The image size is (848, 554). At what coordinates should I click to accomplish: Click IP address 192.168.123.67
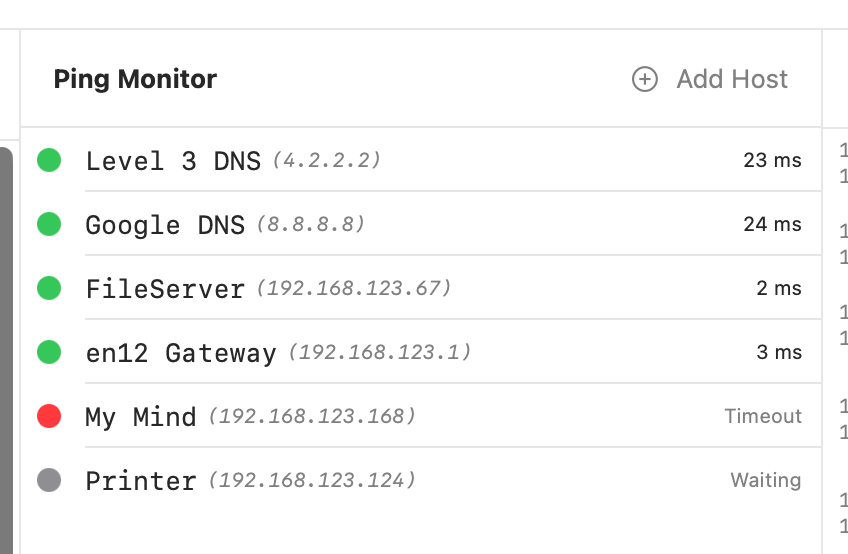point(354,288)
